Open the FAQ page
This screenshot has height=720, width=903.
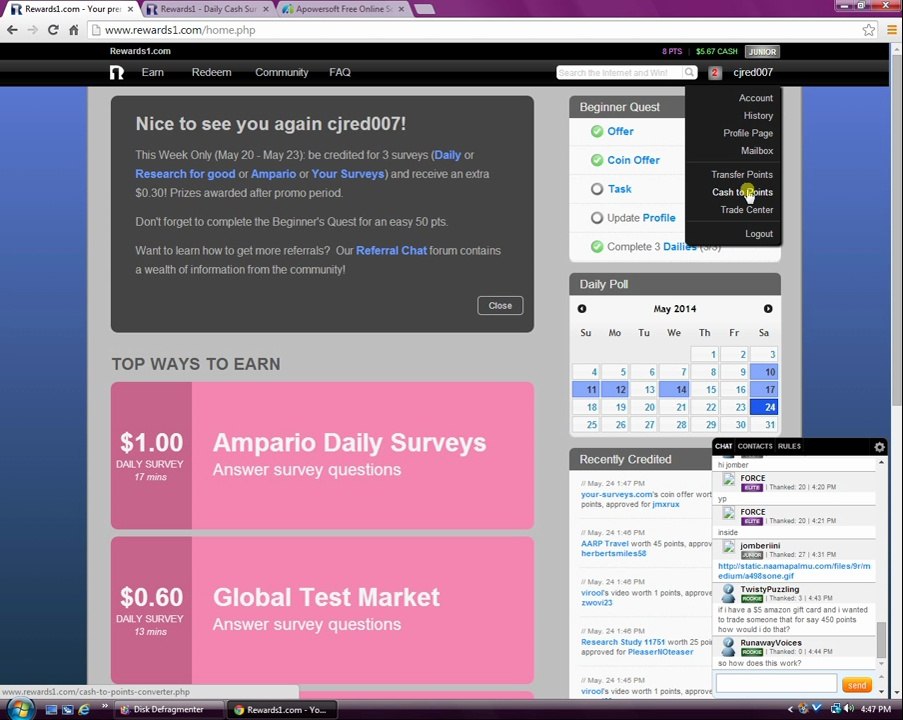coord(340,72)
